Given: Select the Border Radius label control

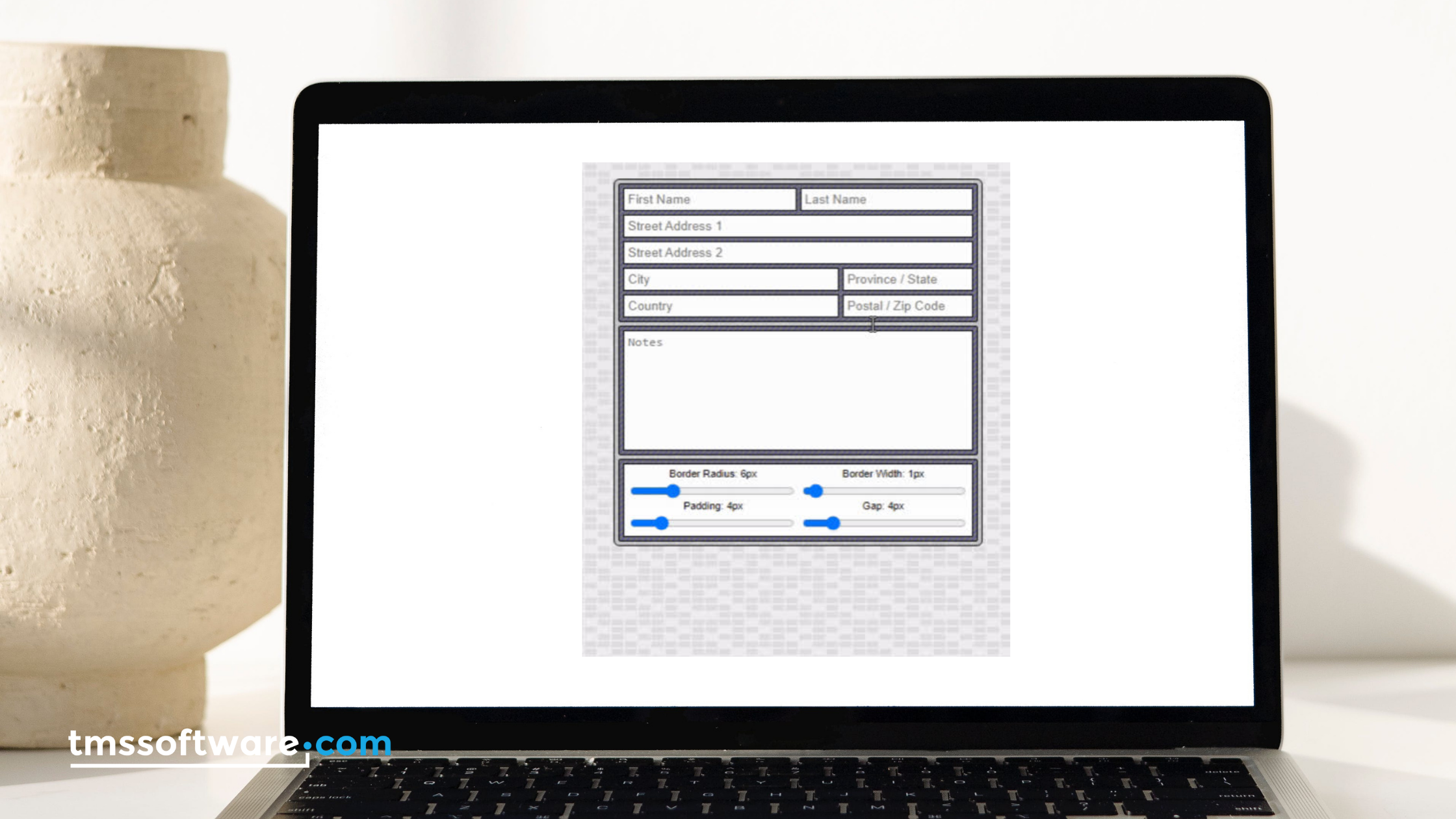Looking at the screenshot, I should pyautogui.click(x=714, y=474).
